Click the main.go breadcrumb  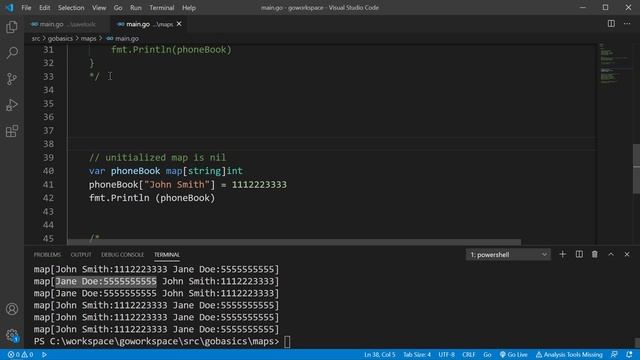tap(123, 38)
